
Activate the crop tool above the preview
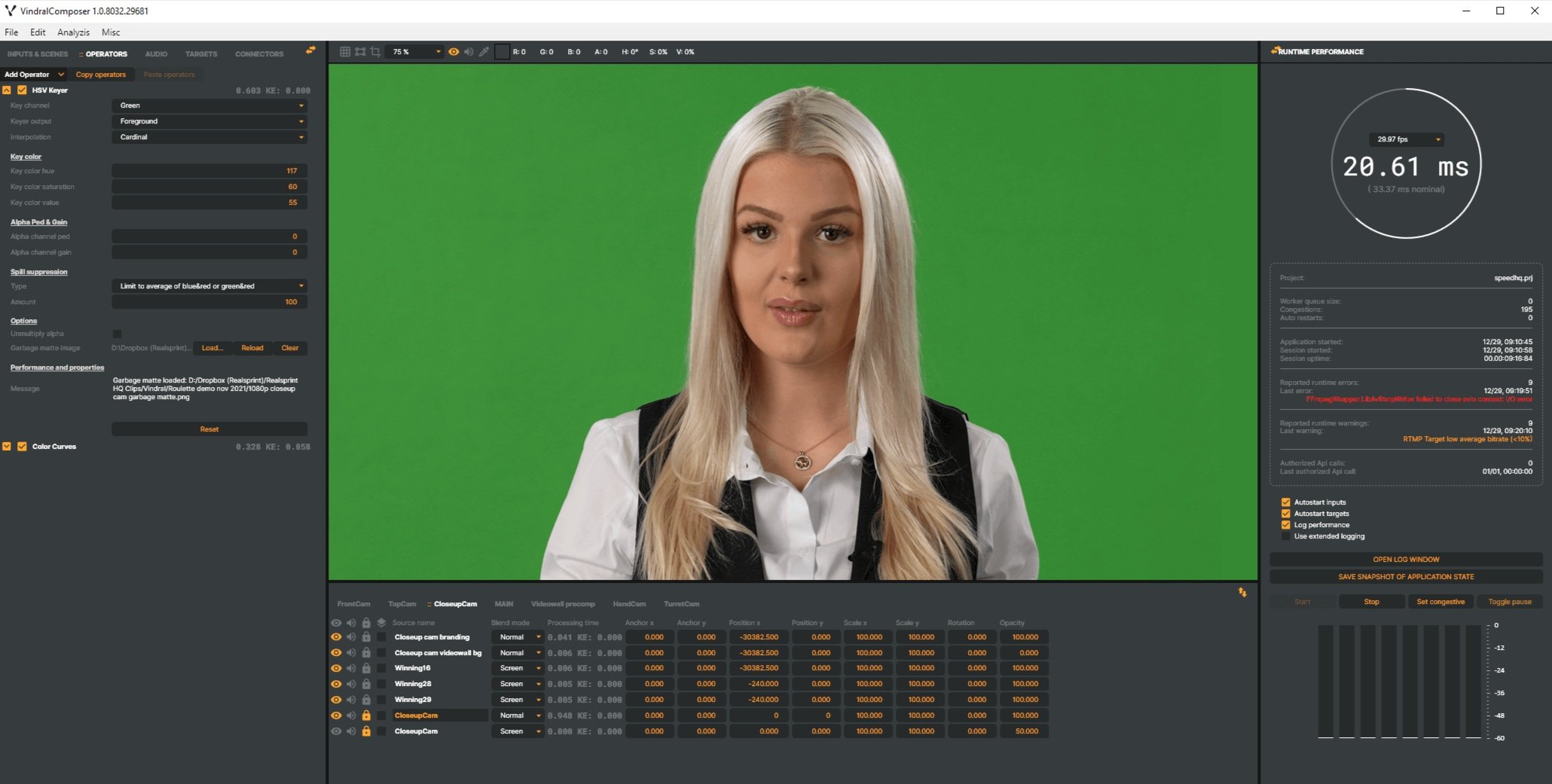pos(375,51)
